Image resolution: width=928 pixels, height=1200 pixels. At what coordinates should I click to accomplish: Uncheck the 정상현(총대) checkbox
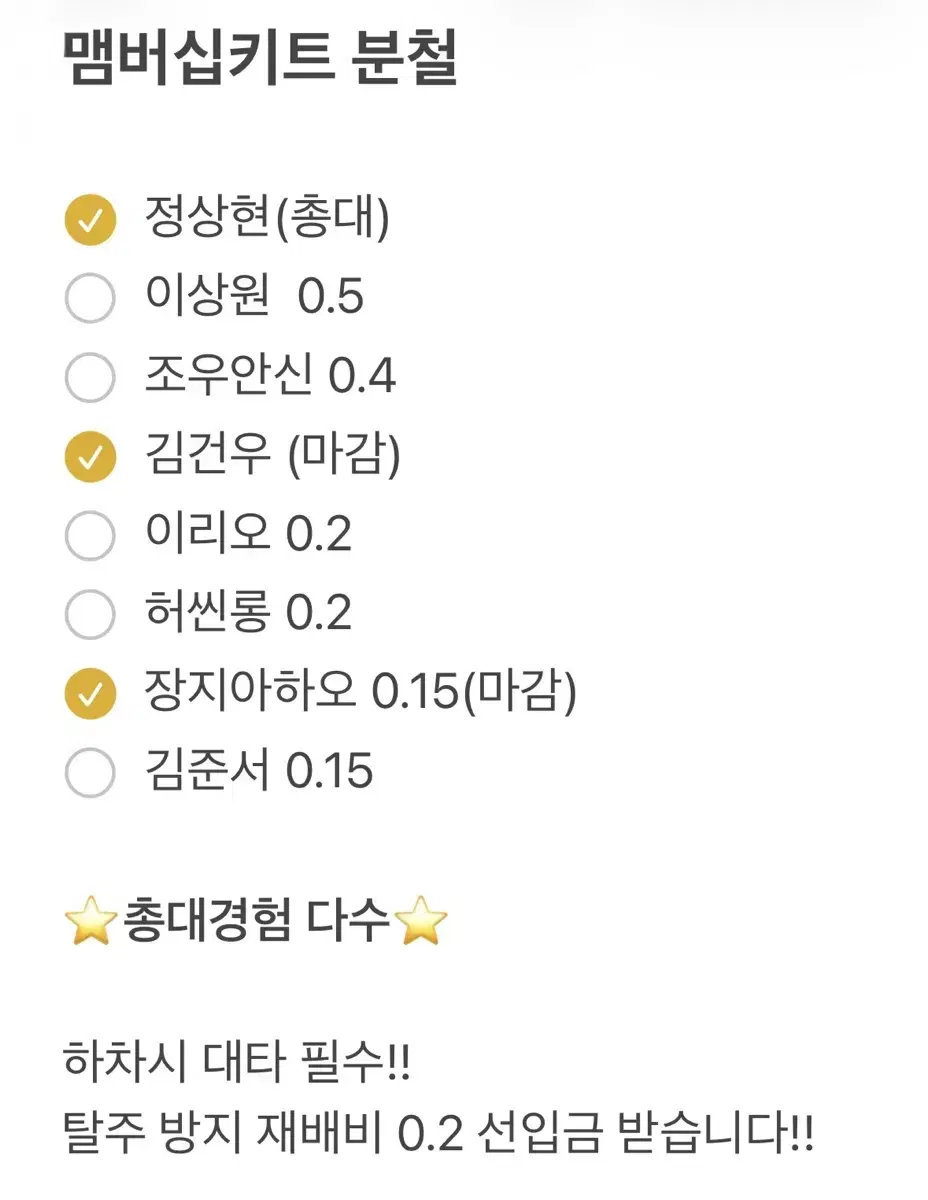pyautogui.click(x=90, y=220)
